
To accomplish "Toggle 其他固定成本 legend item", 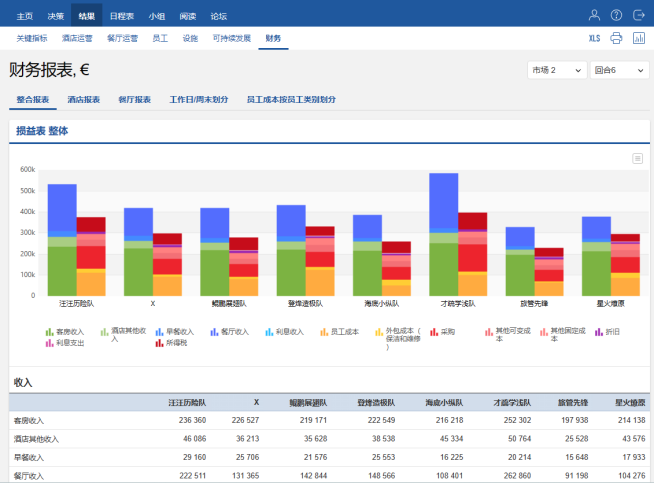I will tap(563, 335).
